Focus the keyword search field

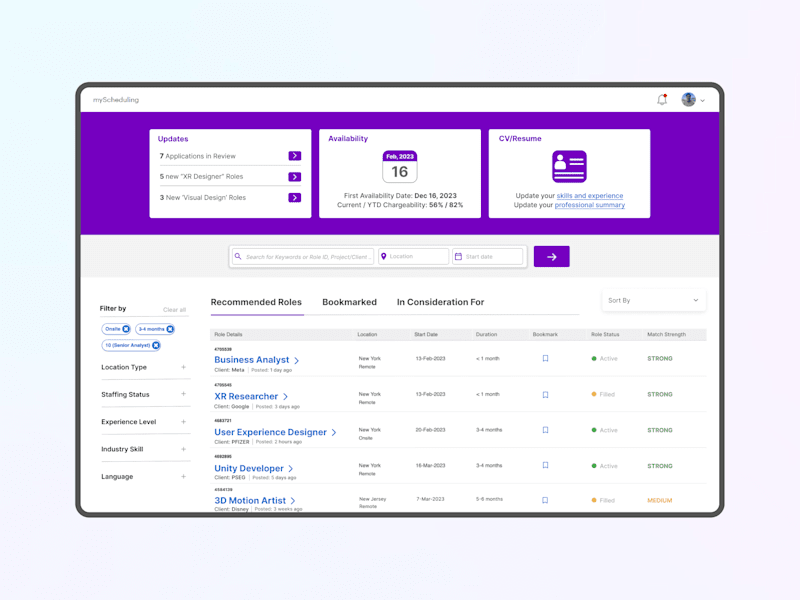click(x=303, y=257)
